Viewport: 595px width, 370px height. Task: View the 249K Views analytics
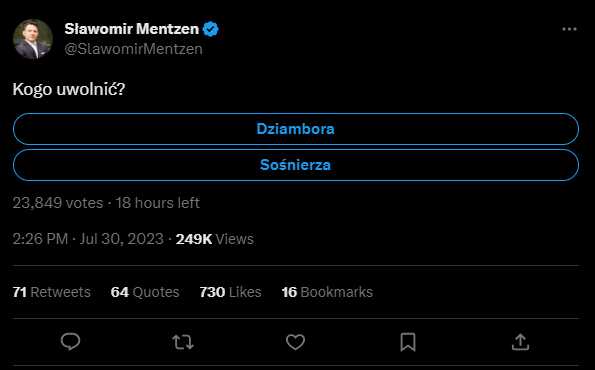pyautogui.click(x=214, y=239)
